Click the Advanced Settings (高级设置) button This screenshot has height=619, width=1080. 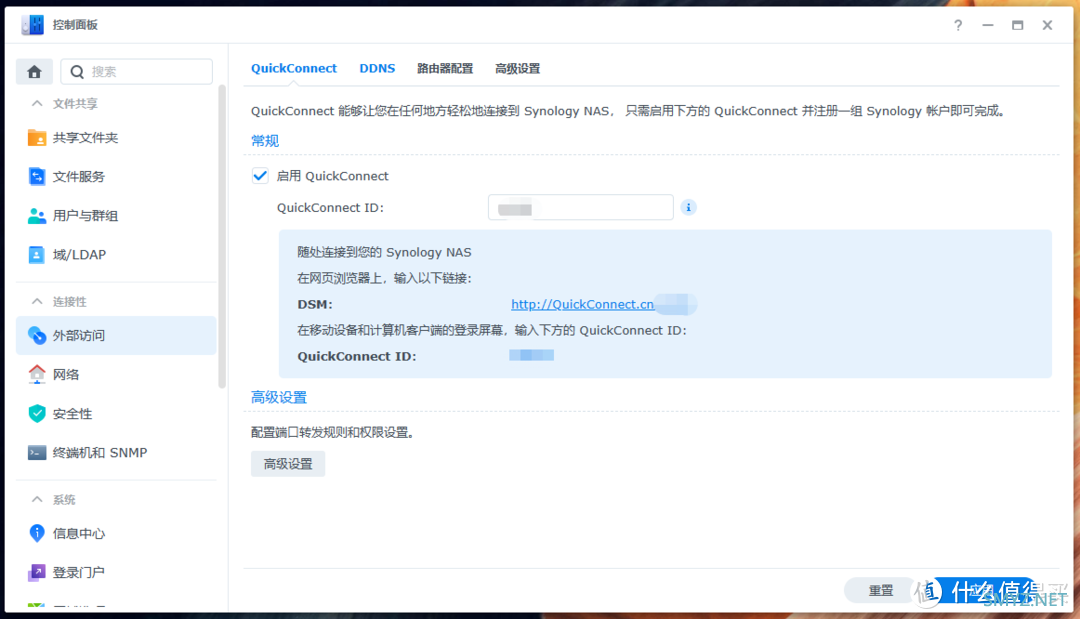(x=288, y=464)
